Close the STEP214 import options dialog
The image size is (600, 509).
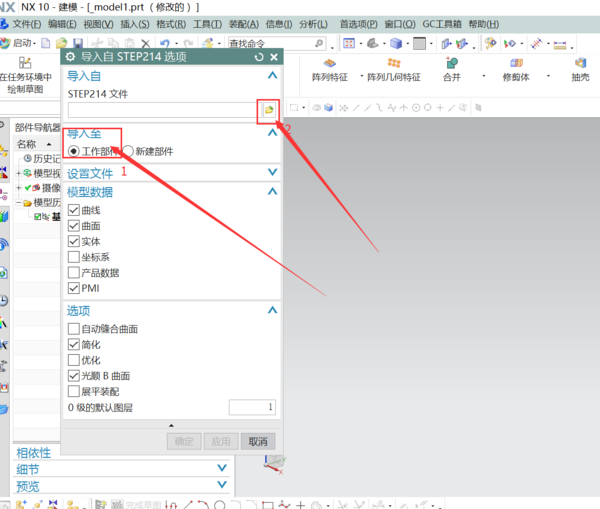(274, 57)
